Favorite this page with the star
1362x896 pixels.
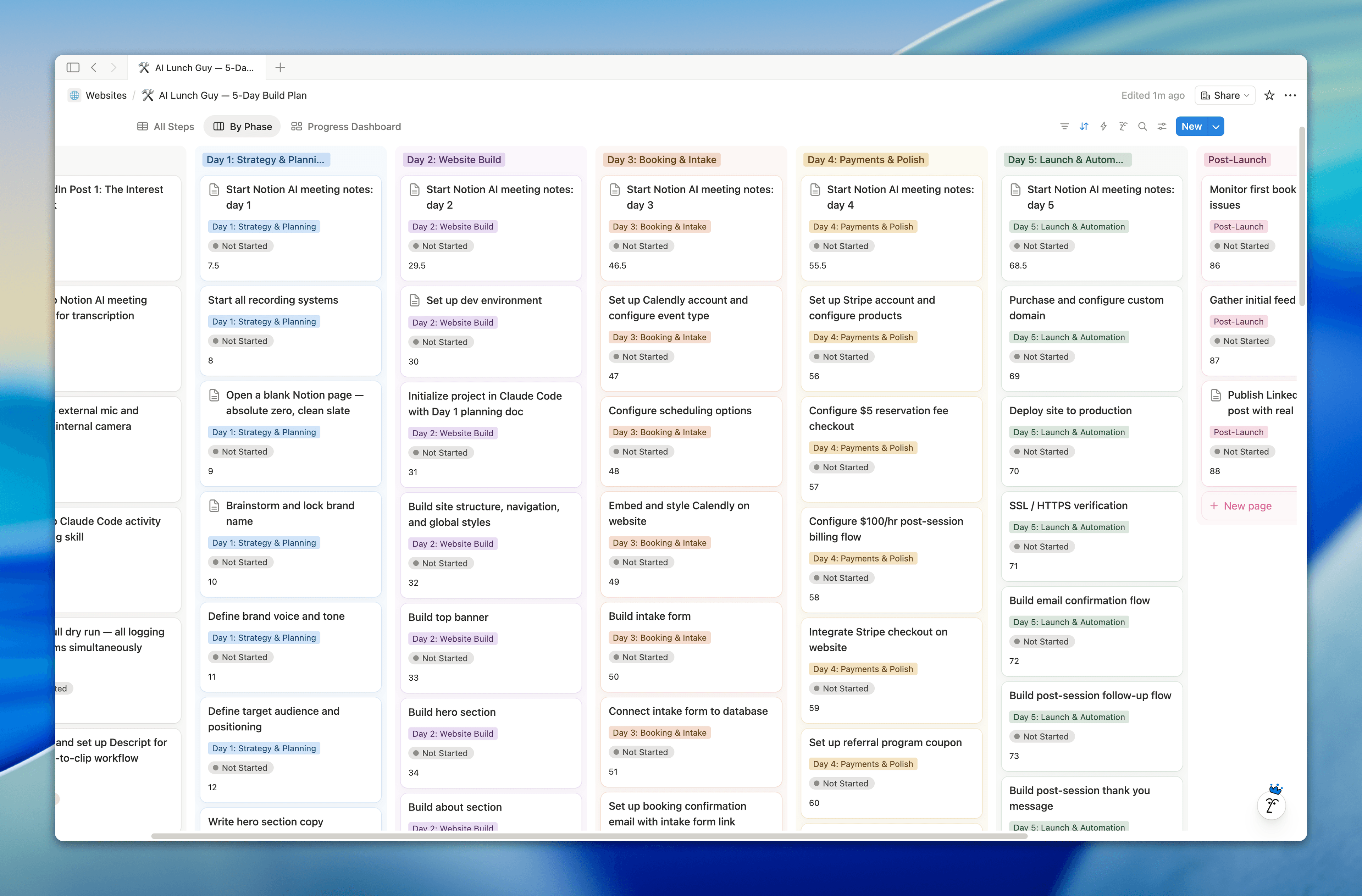(1269, 95)
